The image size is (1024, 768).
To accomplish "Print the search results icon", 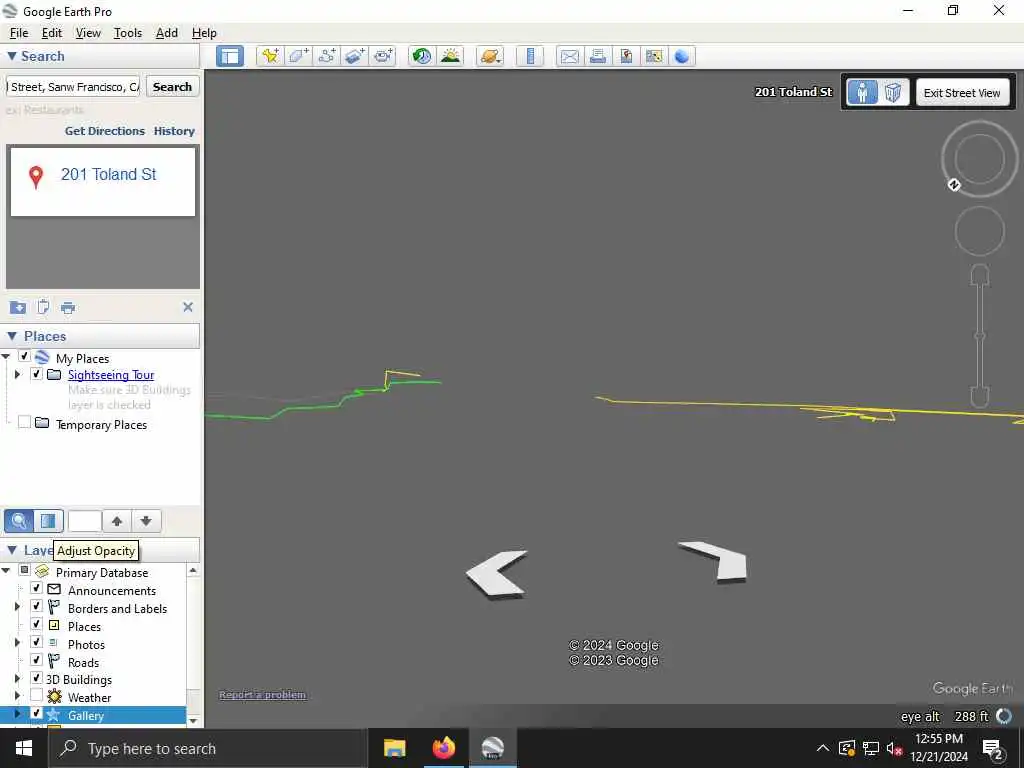I will 68,307.
